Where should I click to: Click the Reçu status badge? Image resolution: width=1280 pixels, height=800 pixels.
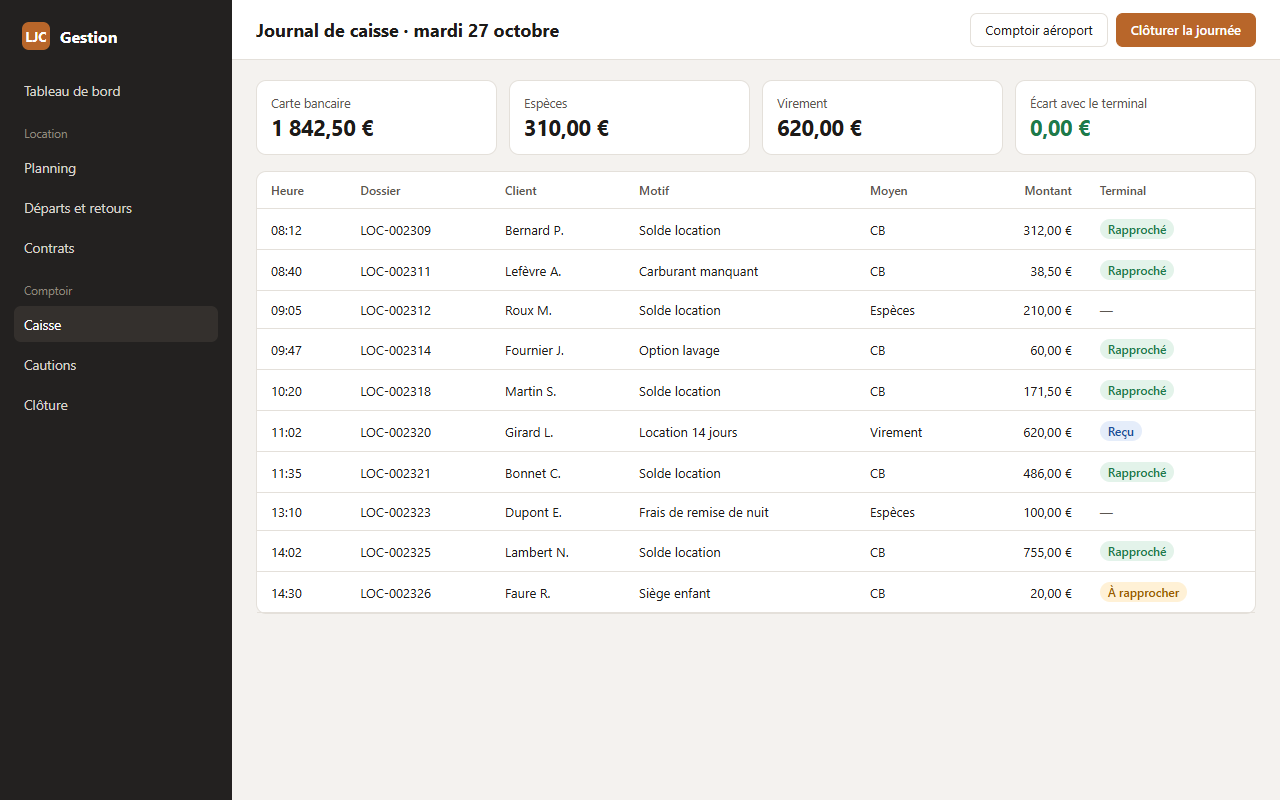(1121, 432)
